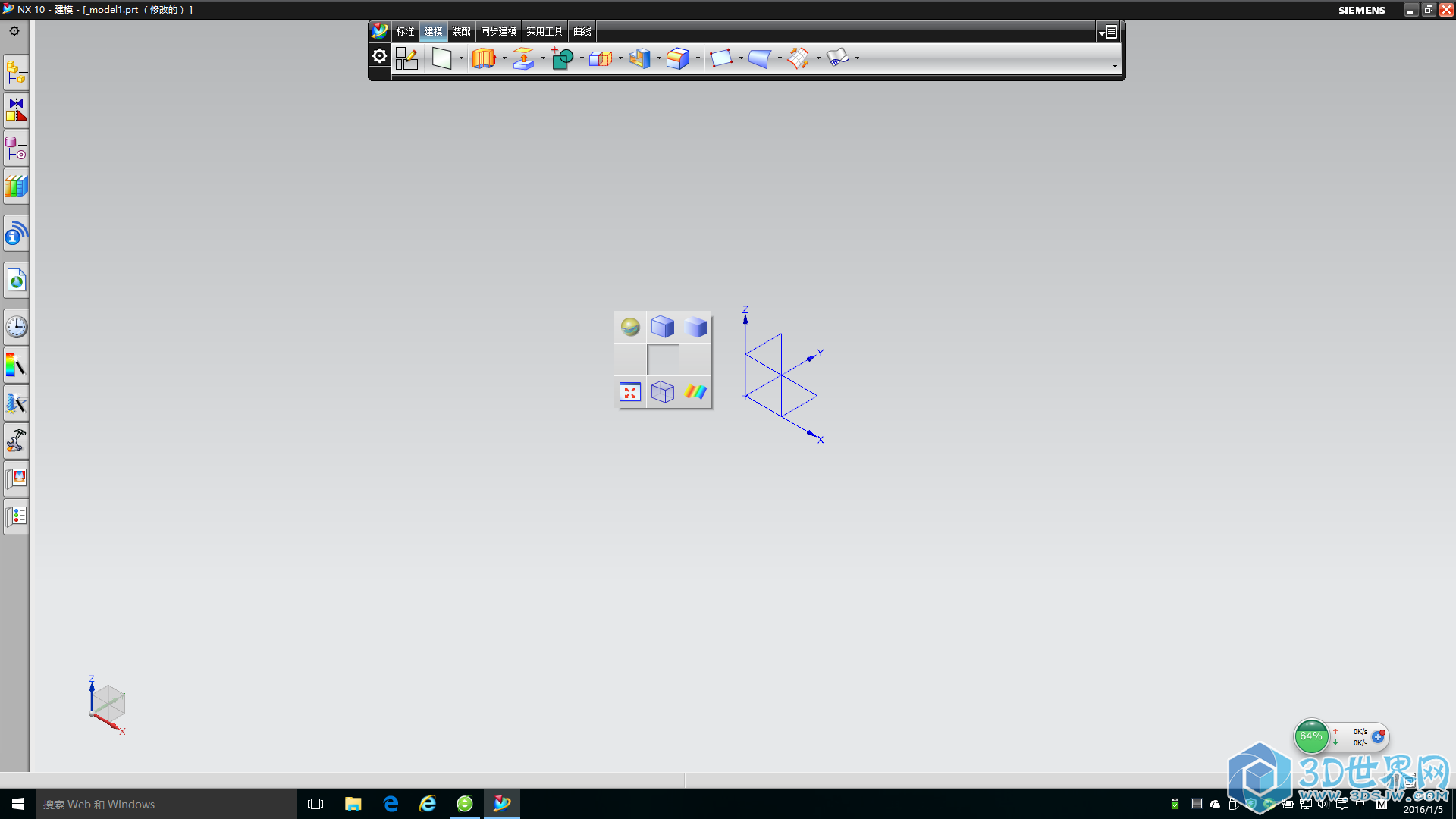Open the HD3D Tools info icon

(16, 234)
